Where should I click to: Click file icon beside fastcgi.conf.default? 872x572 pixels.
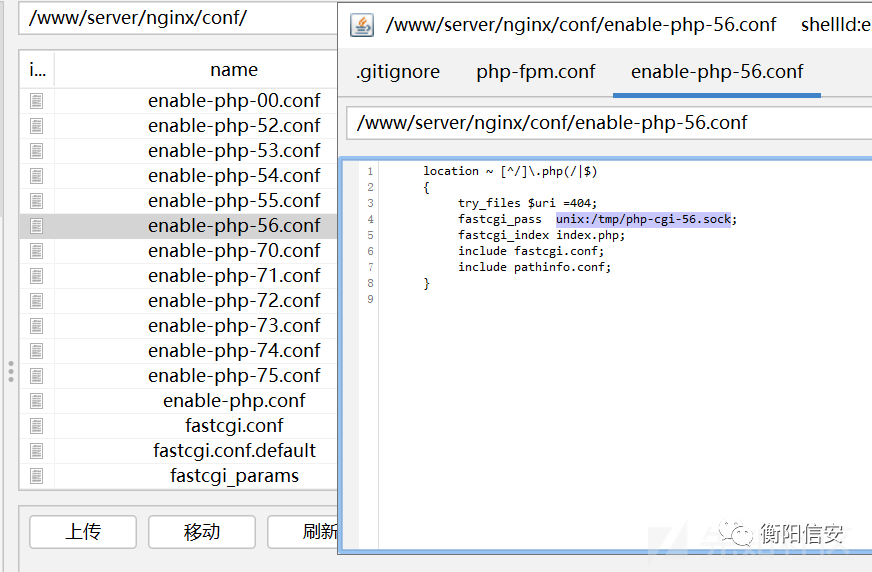[36, 451]
